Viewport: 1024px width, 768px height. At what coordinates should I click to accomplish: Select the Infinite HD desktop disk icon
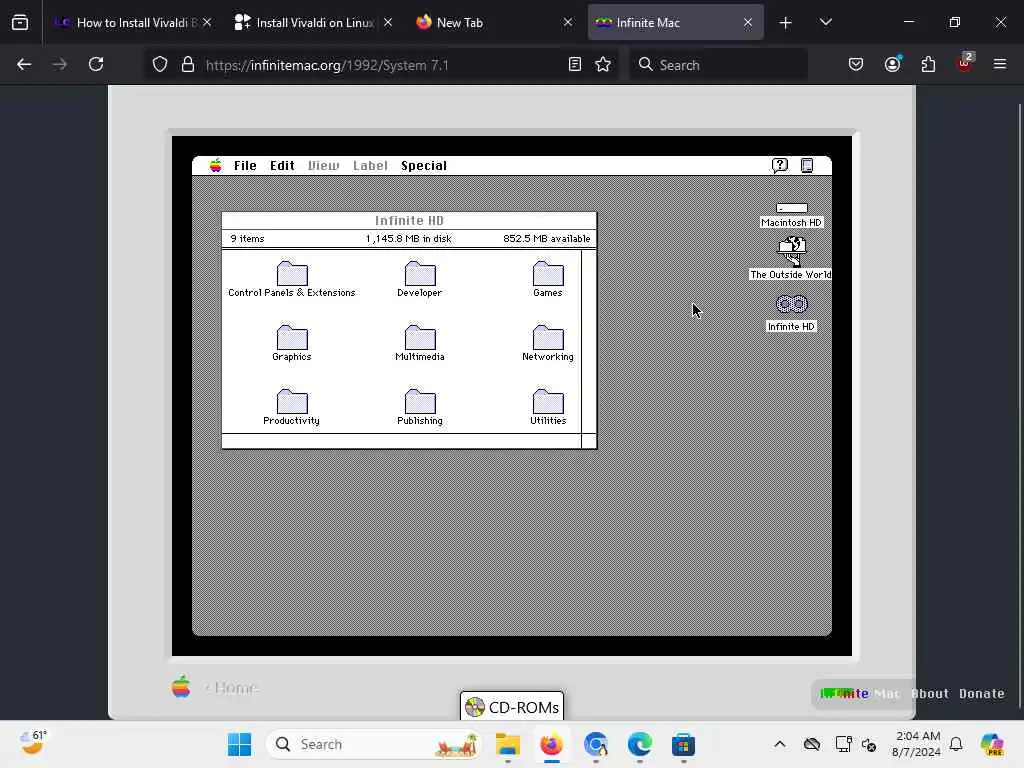792,304
